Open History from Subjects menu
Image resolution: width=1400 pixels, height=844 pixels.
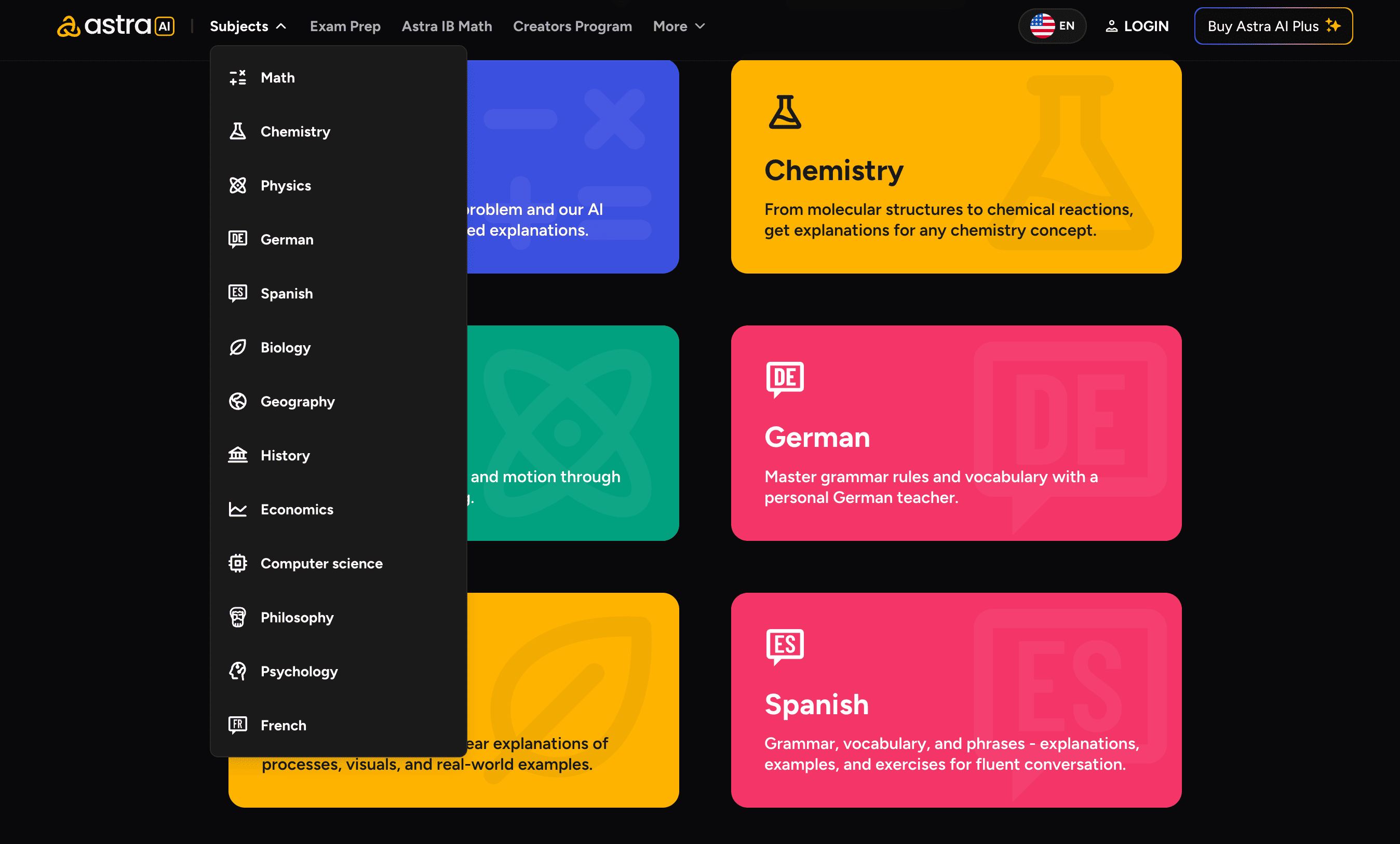338,456
